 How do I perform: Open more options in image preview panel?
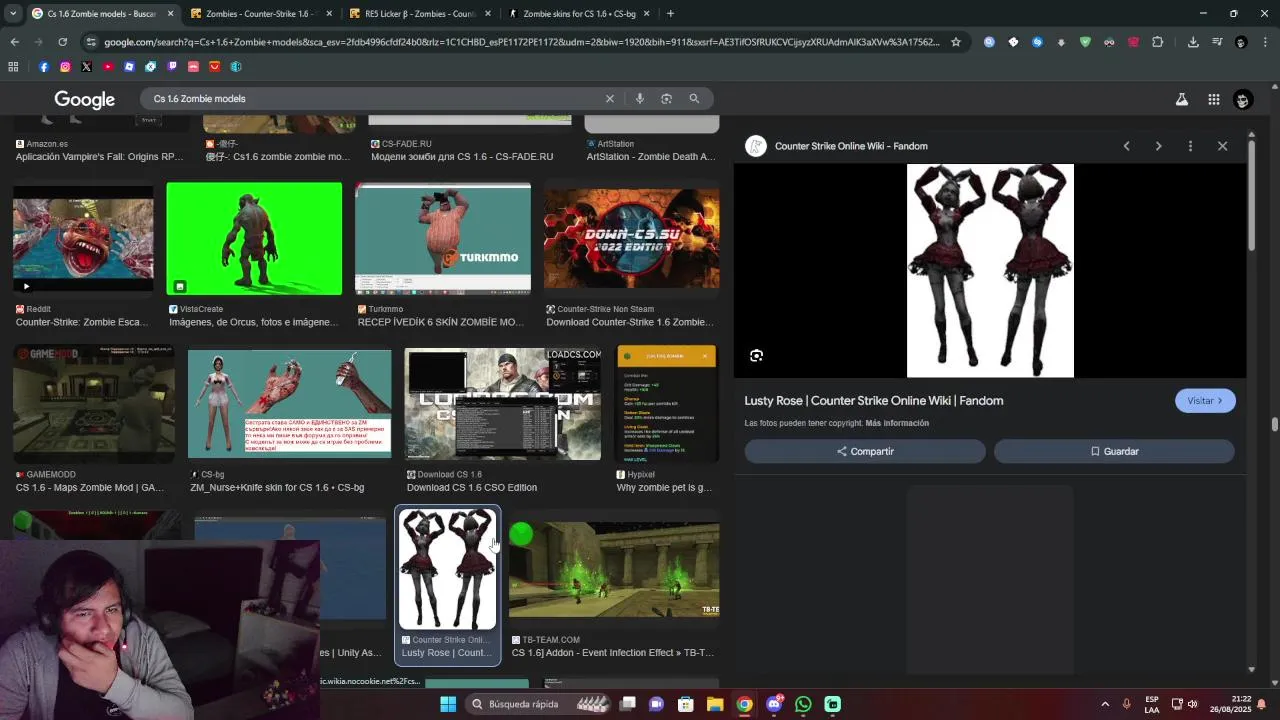[1190, 146]
